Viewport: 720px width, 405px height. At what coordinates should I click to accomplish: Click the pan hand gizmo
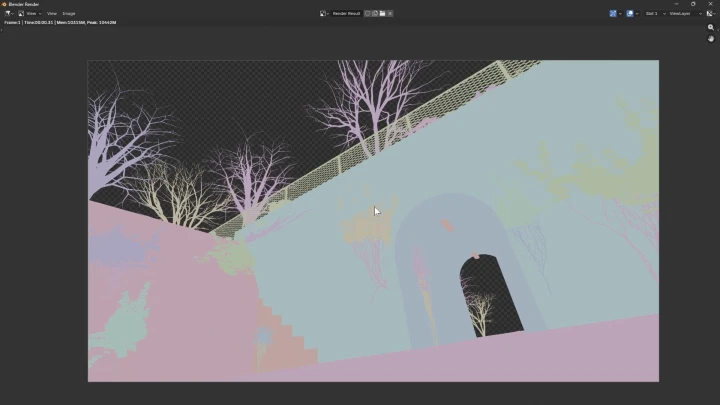pyautogui.click(x=711, y=39)
